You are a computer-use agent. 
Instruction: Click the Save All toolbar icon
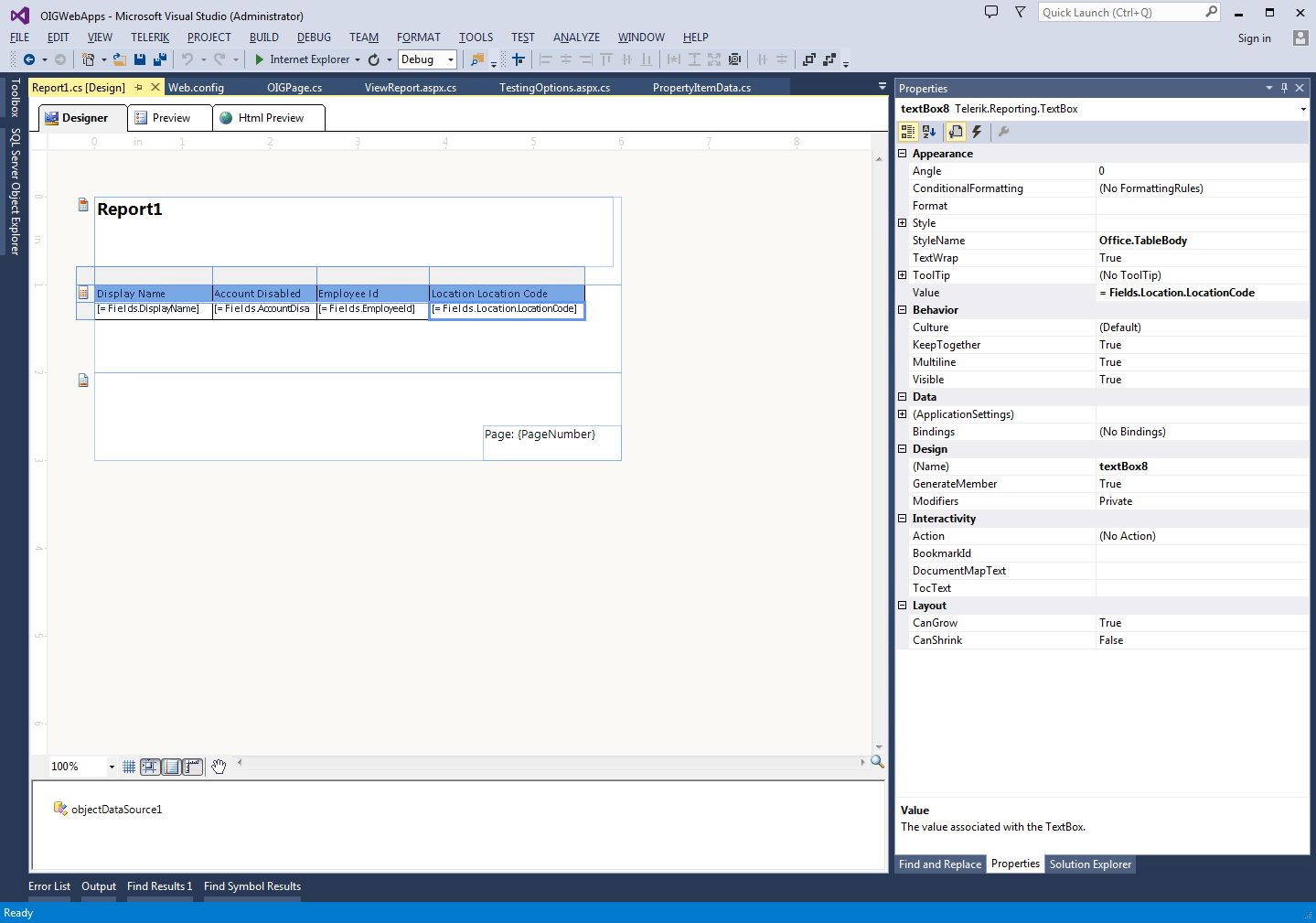click(x=160, y=59)
